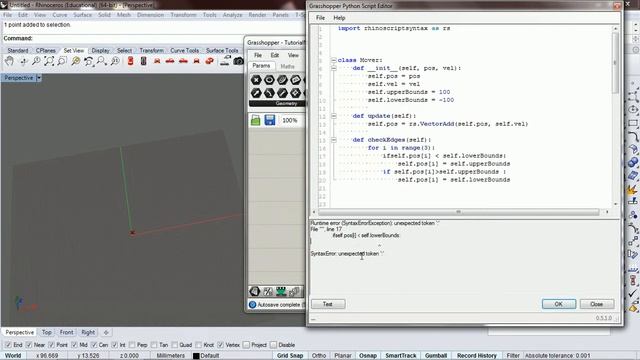The width and height of the screenshot is (640, 360).
Task: Toggle the Point osnap checkbox
Action: [x=51, y=345]
